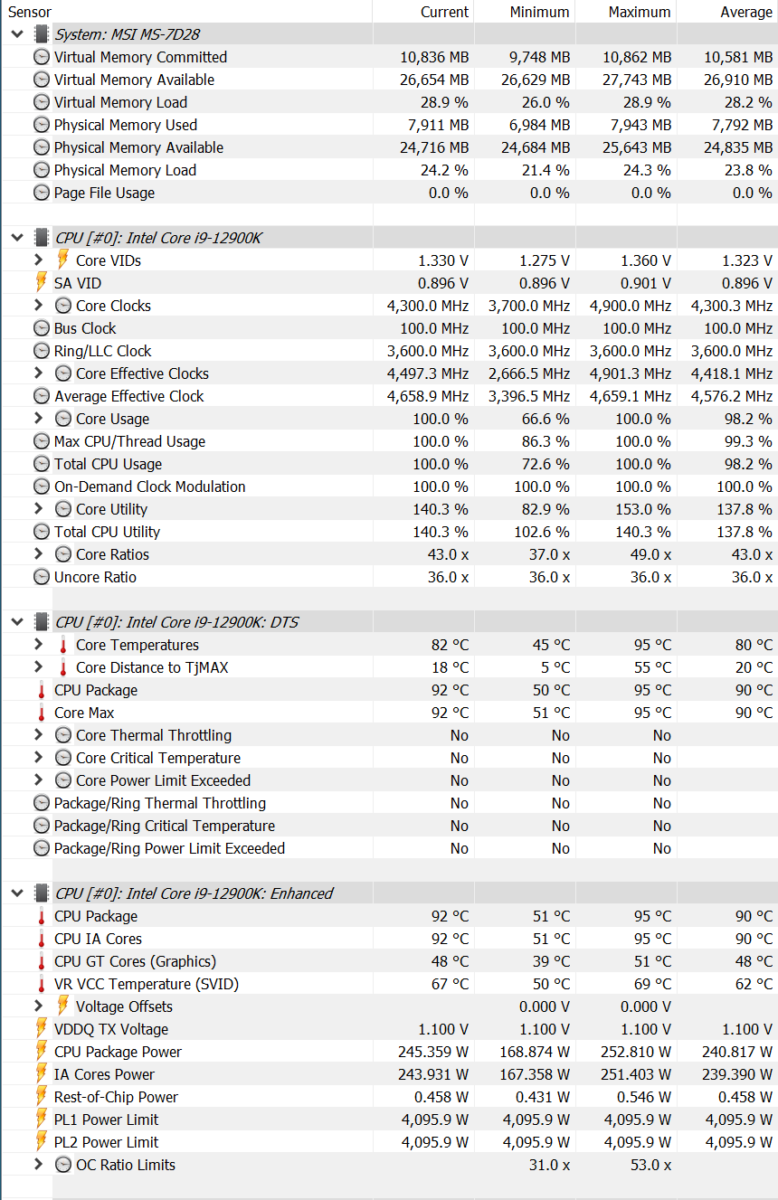
Task: Select the Virtual Memory Available row
Action: tap(389, 80)
